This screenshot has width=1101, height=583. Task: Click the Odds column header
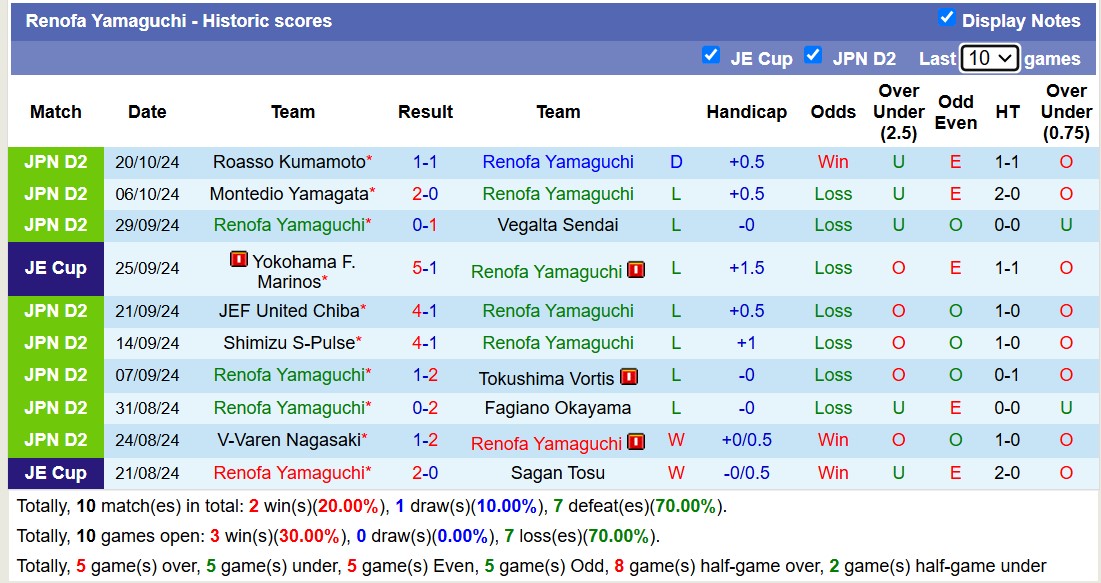pyautogui.click(x=833, y=112)
